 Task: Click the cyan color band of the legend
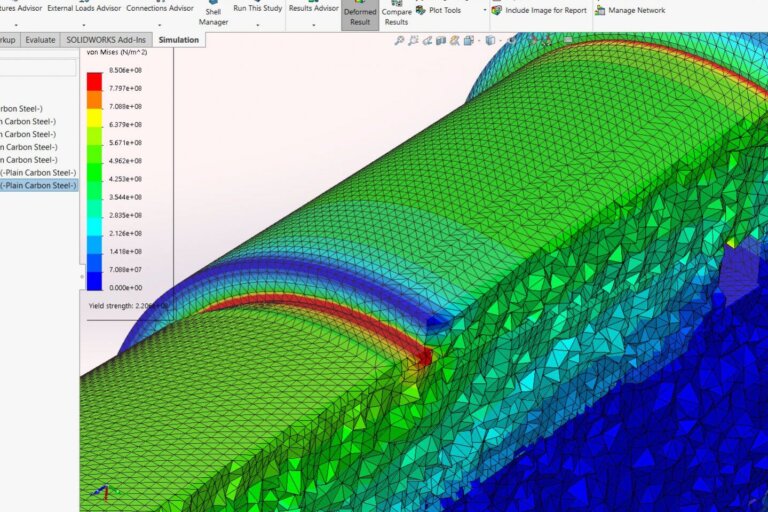point(95,227)
